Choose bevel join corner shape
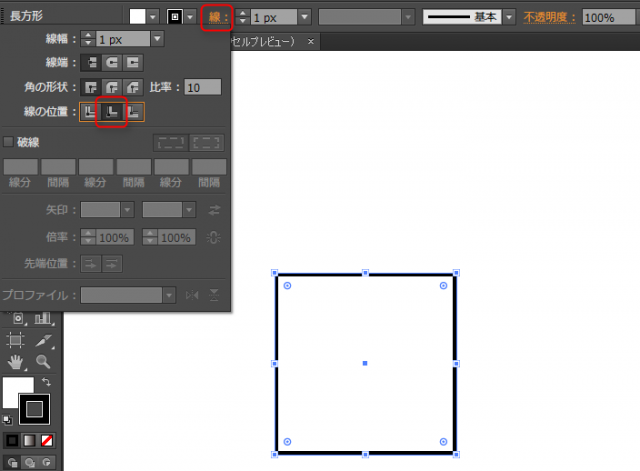640x471 pixels. click(133, 88)
